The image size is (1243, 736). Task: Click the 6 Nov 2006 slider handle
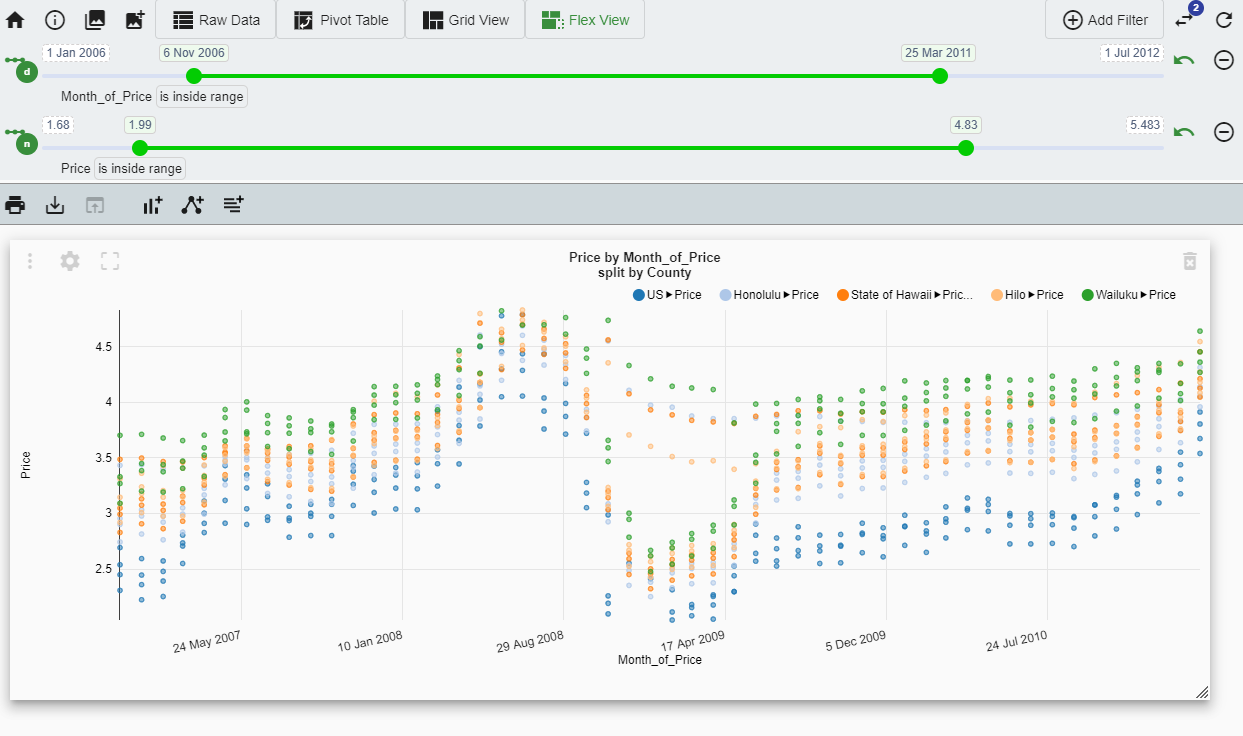click(x=194, y=76)
